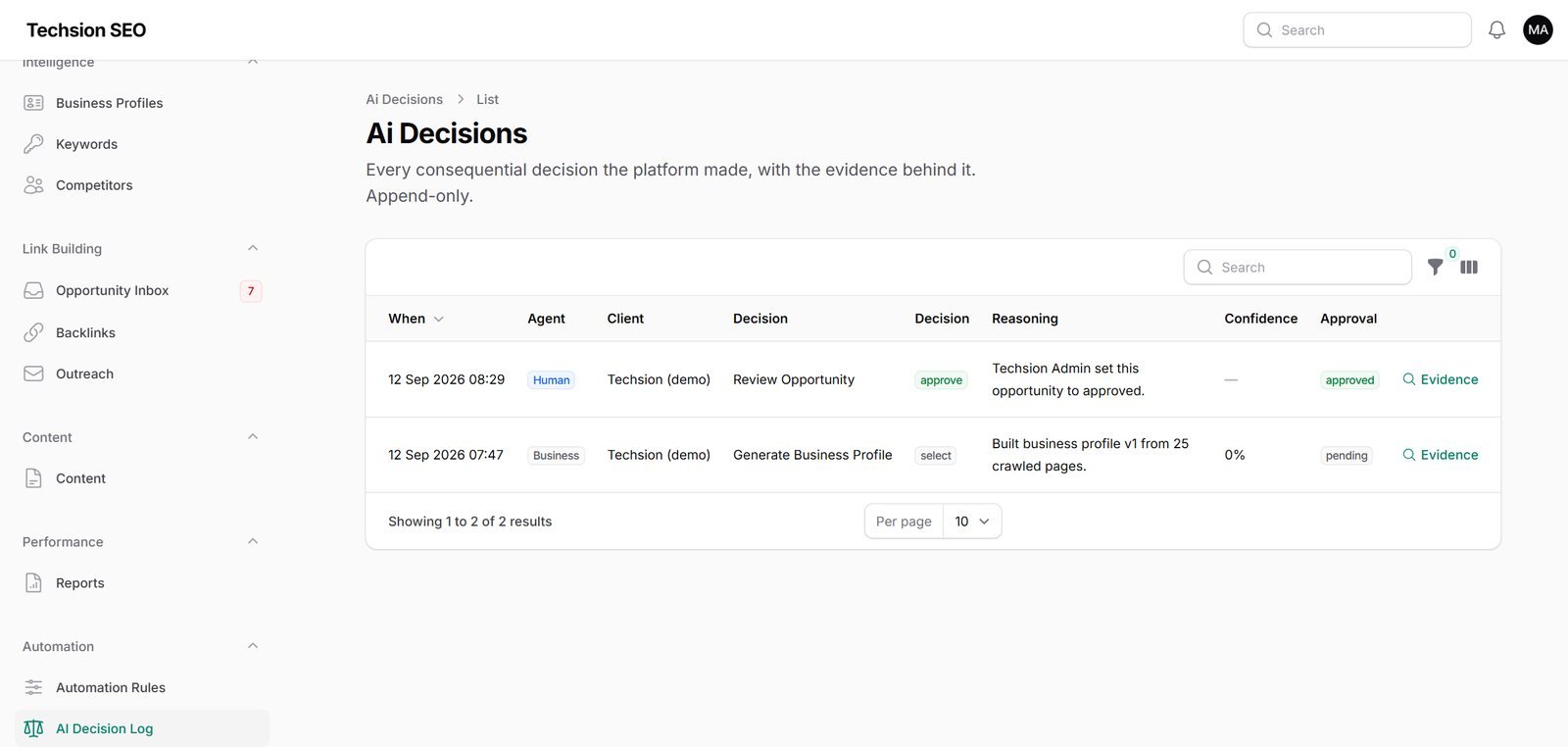The height and width of the screenshot is (747, 1568).
Task: Click the magnifier icon beside pending Evidence
Action: point(1408,455)
